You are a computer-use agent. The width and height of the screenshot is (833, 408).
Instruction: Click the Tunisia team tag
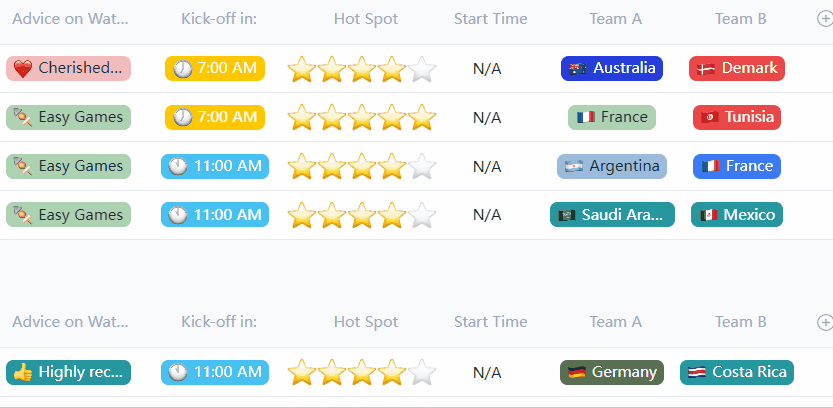tap(737, 117)
